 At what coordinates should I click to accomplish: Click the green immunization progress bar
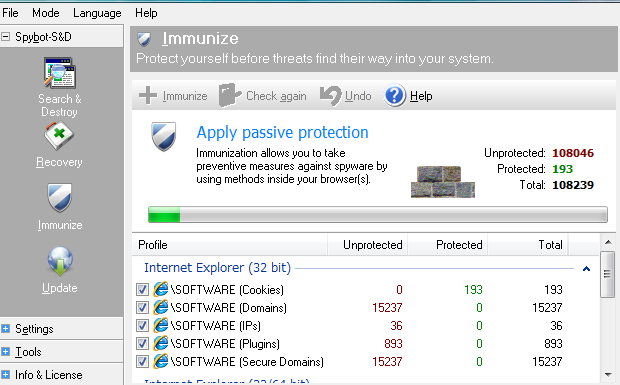point(378,215)
